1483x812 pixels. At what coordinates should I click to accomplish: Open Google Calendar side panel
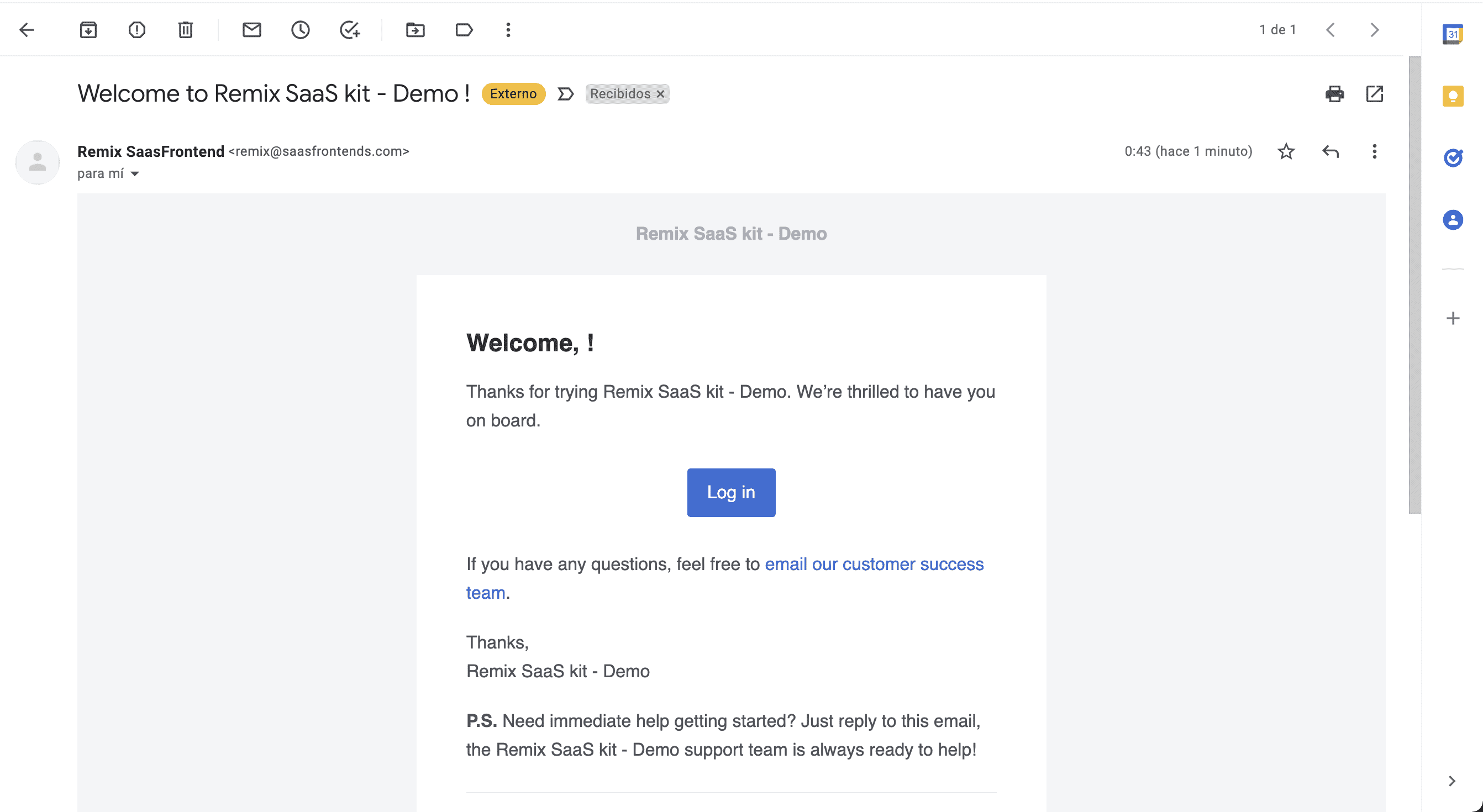1453,34
